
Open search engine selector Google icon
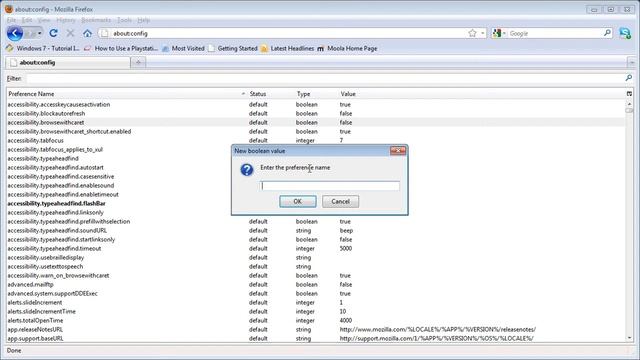coord(498,33)
